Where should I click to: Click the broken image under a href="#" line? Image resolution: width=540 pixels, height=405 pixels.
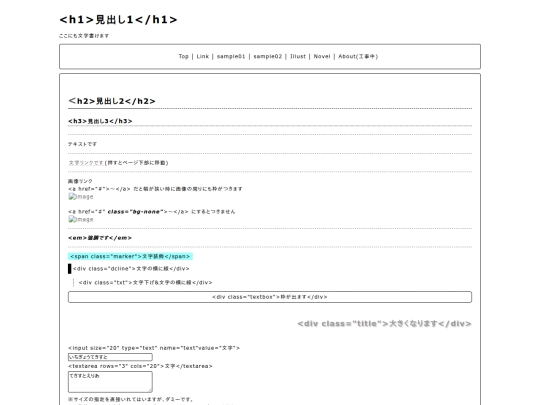[81, 197]
